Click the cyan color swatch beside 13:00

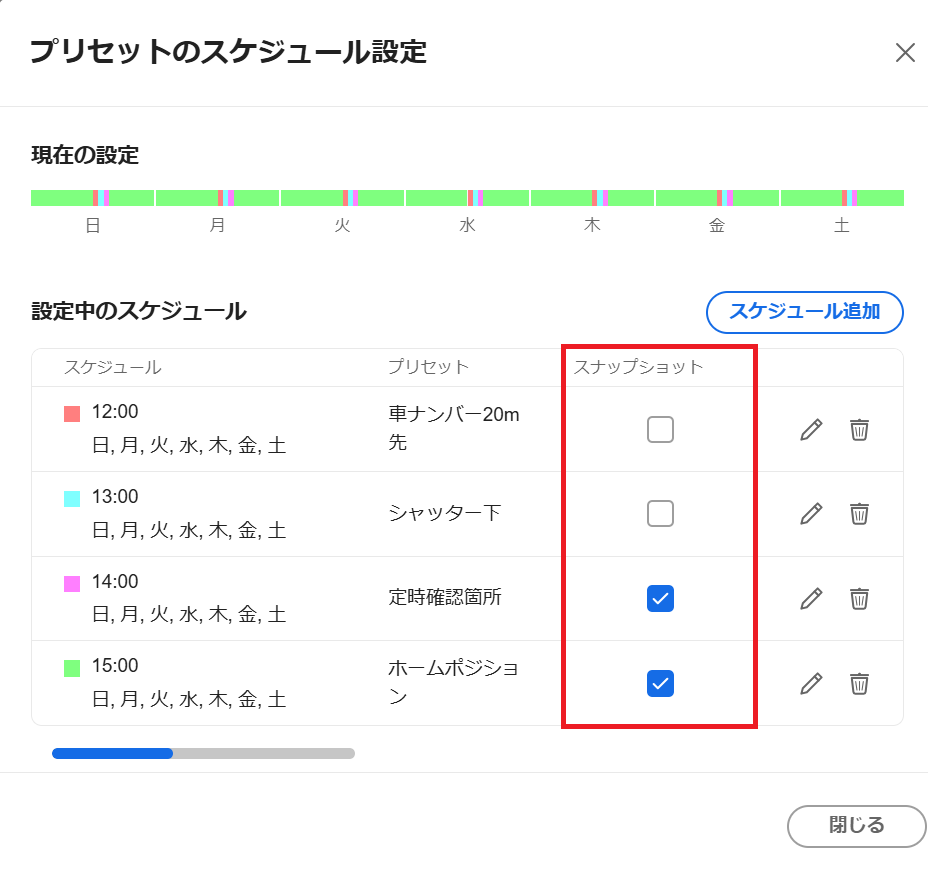point(72,498)
